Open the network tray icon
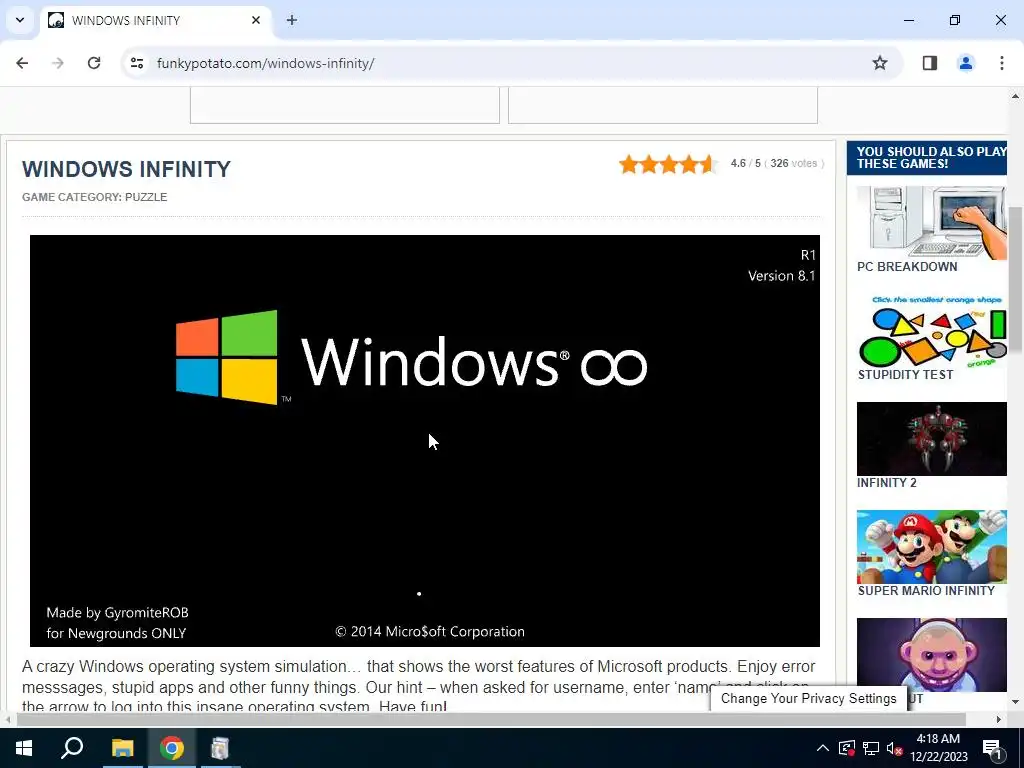This screenshot has width=1024, height=768. click(871, 748)
